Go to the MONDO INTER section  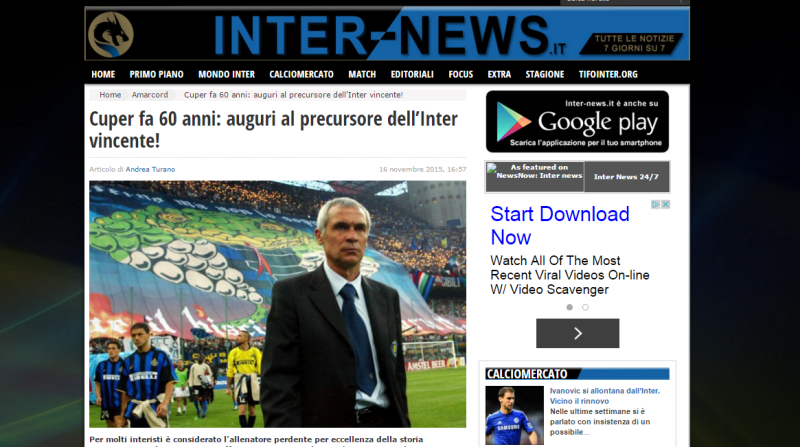coord(227,74)
